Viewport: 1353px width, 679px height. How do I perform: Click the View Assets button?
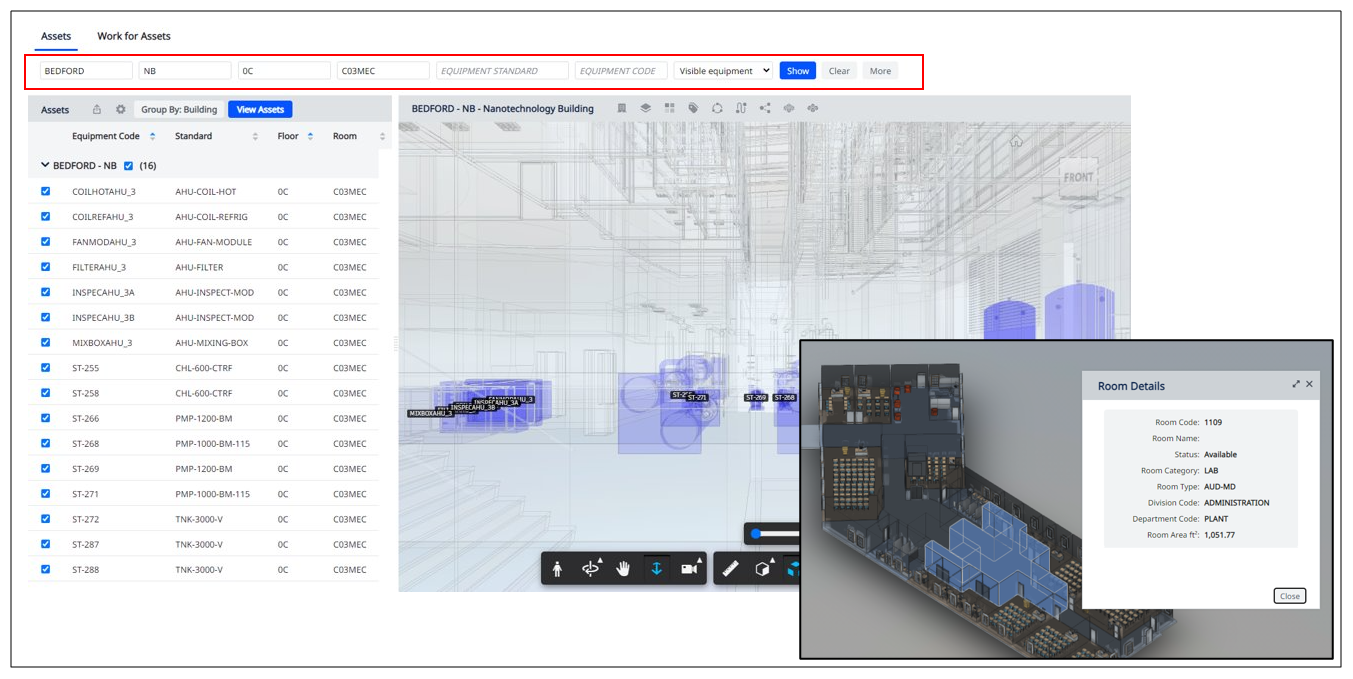(x=260, y=110)
